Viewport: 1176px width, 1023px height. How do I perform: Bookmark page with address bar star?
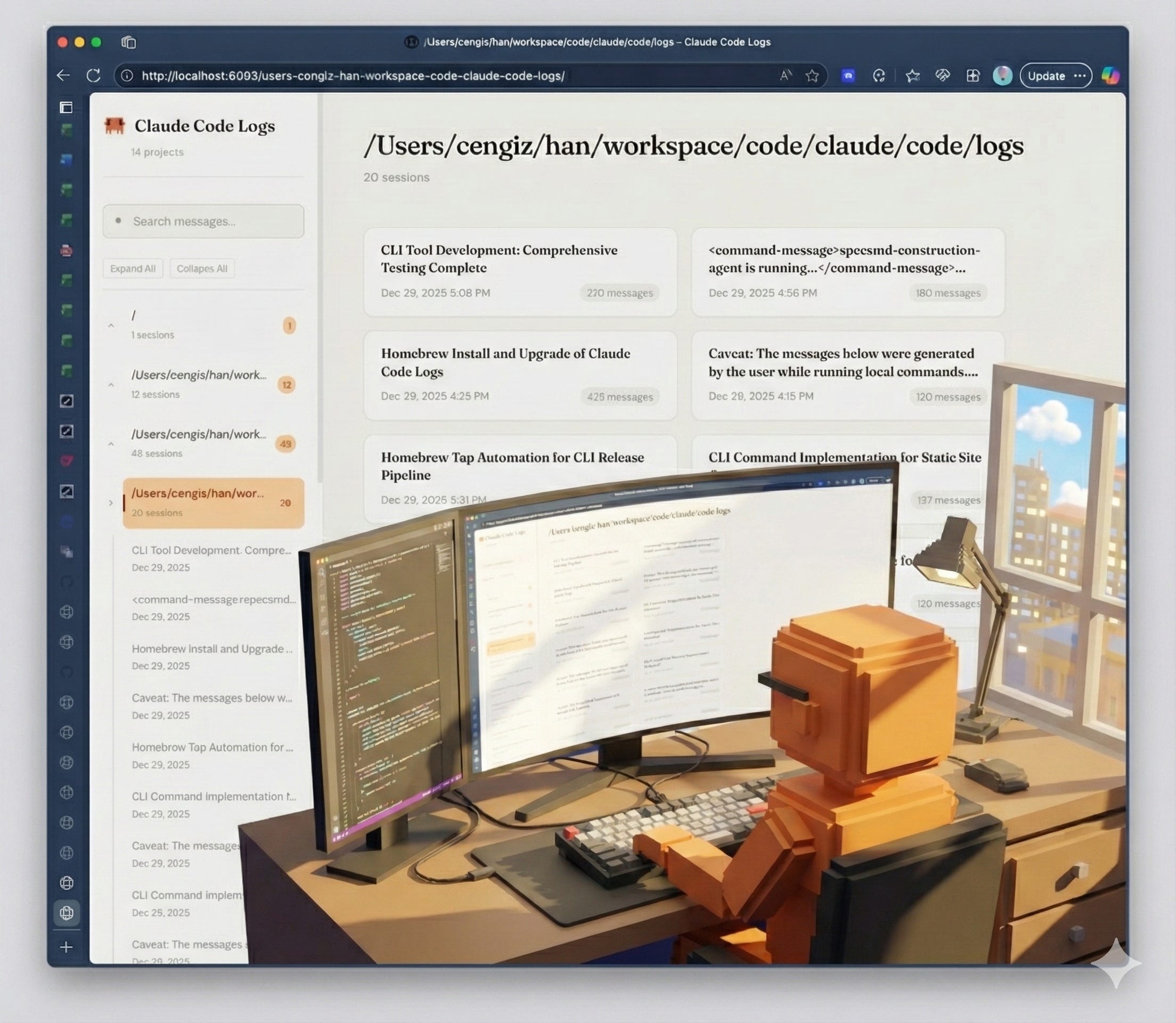(x=812, y=76)
